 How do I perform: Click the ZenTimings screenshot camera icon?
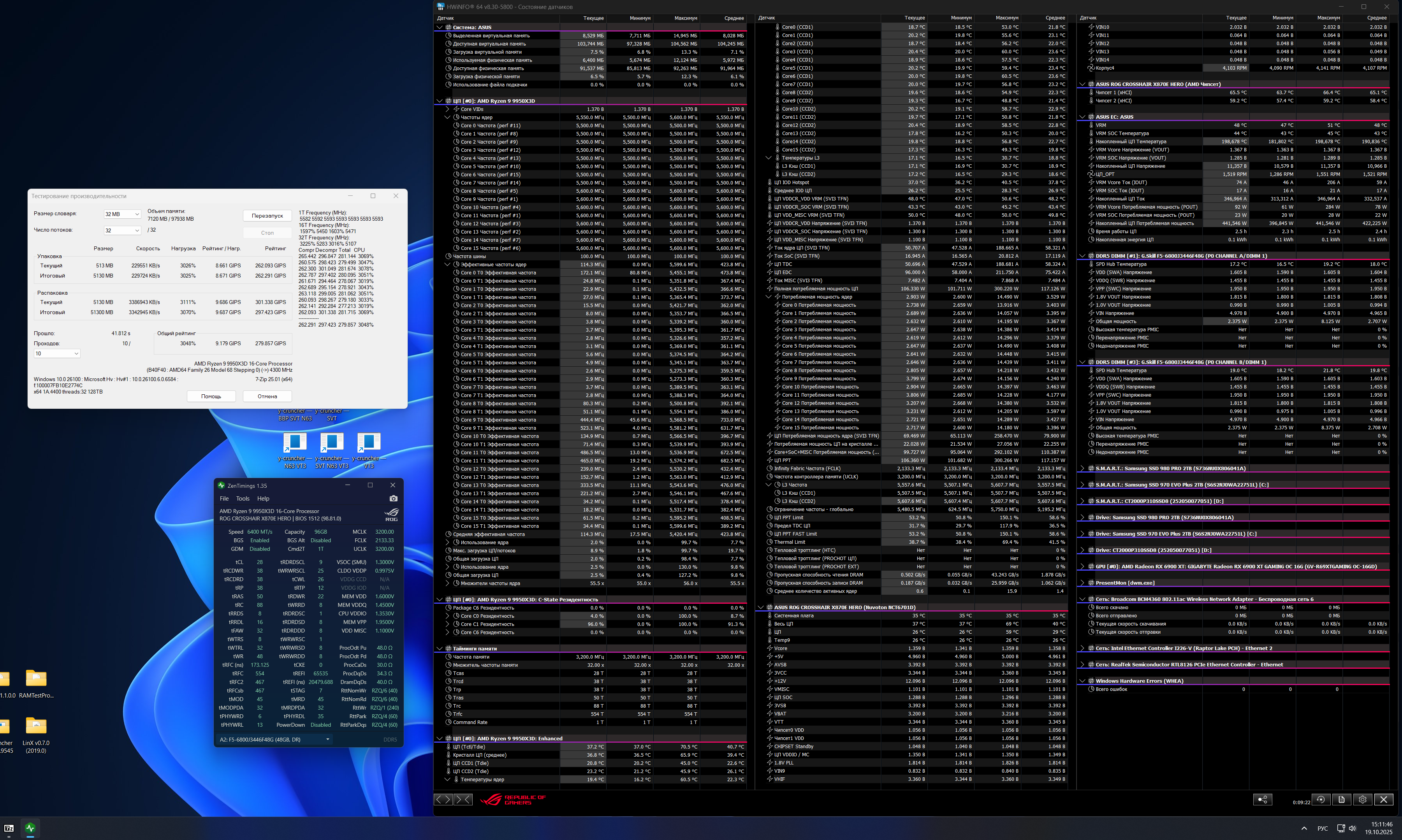click(x=393, y=499)
